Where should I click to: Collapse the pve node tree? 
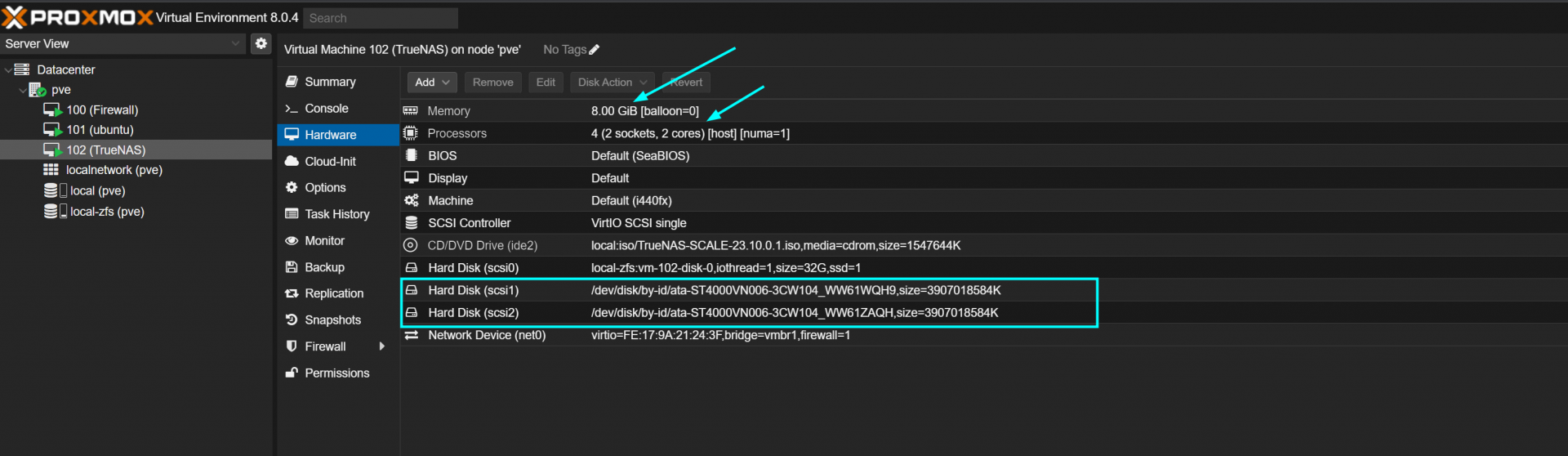(x=23, y=90)
